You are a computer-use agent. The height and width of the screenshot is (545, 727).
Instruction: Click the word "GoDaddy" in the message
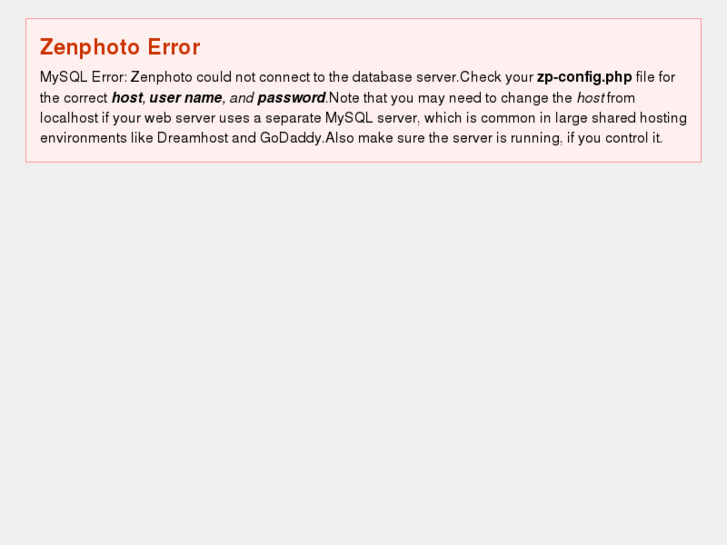tap(291, 138)
